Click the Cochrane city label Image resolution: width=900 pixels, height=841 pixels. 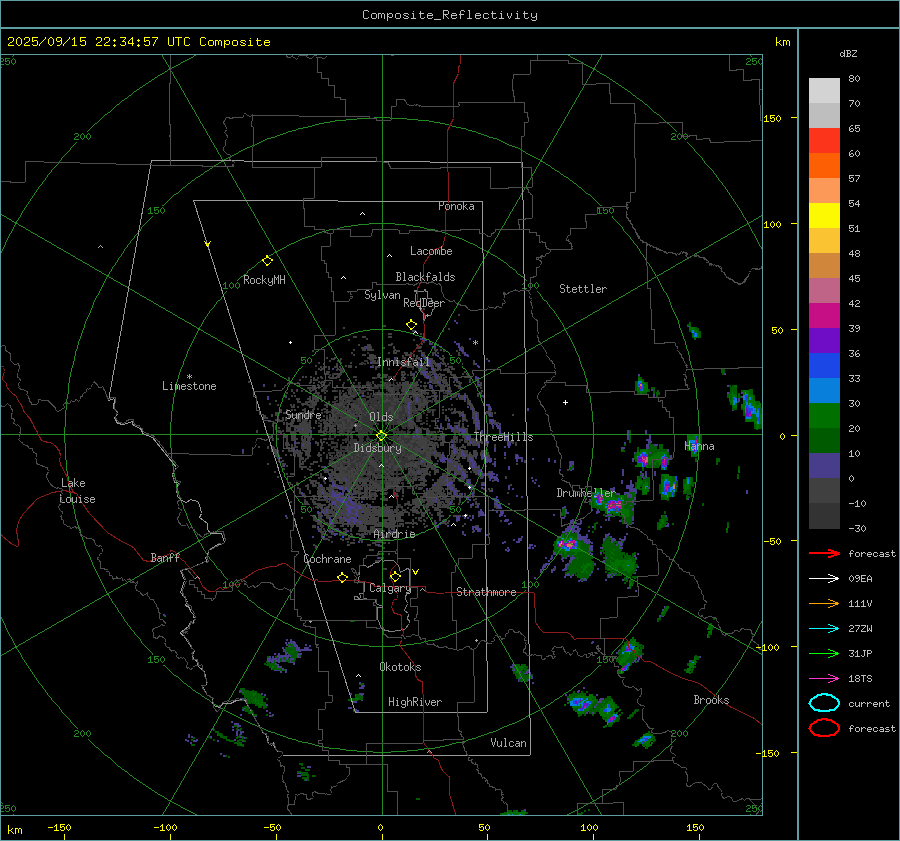(x=327, y=559)
